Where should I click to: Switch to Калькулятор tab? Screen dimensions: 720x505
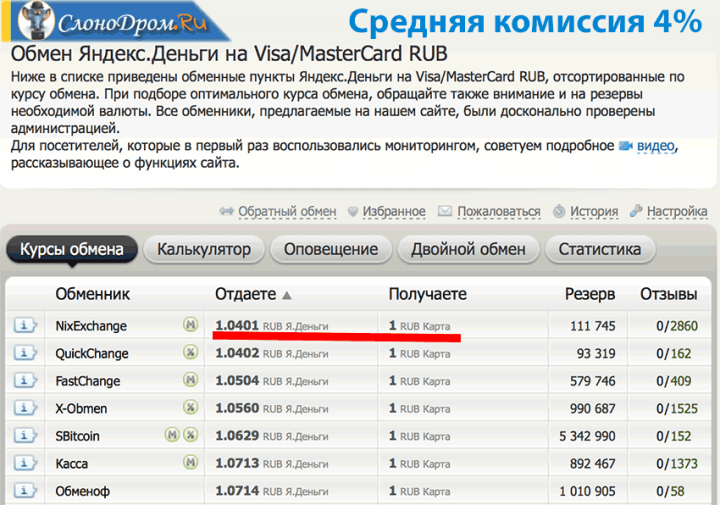pos(204,249)
